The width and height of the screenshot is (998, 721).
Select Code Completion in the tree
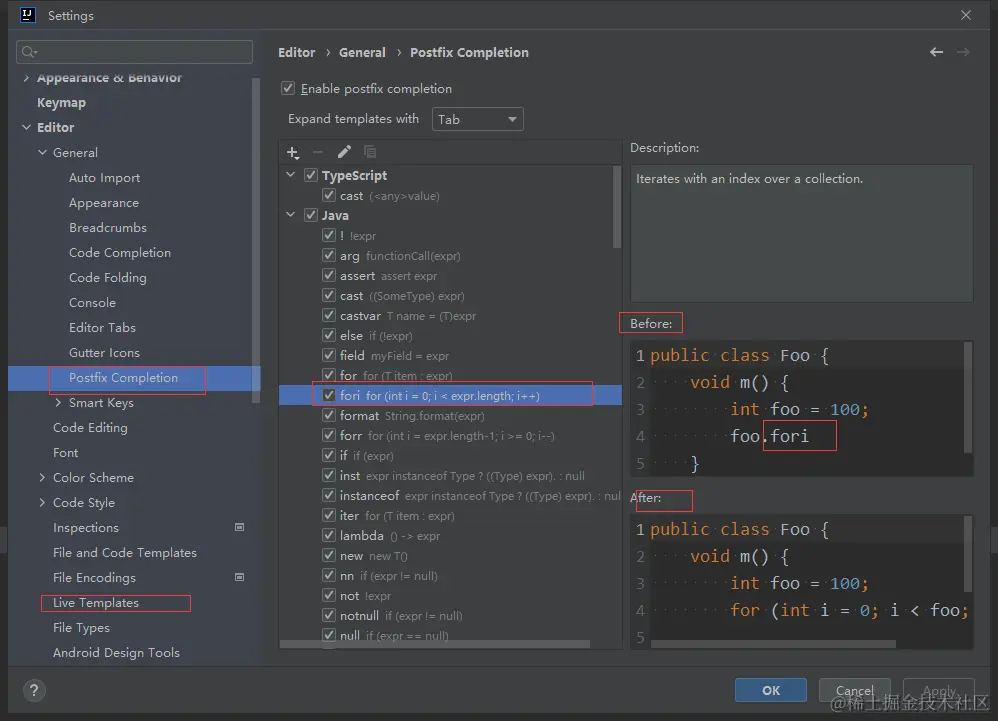(x=120, y=253)
